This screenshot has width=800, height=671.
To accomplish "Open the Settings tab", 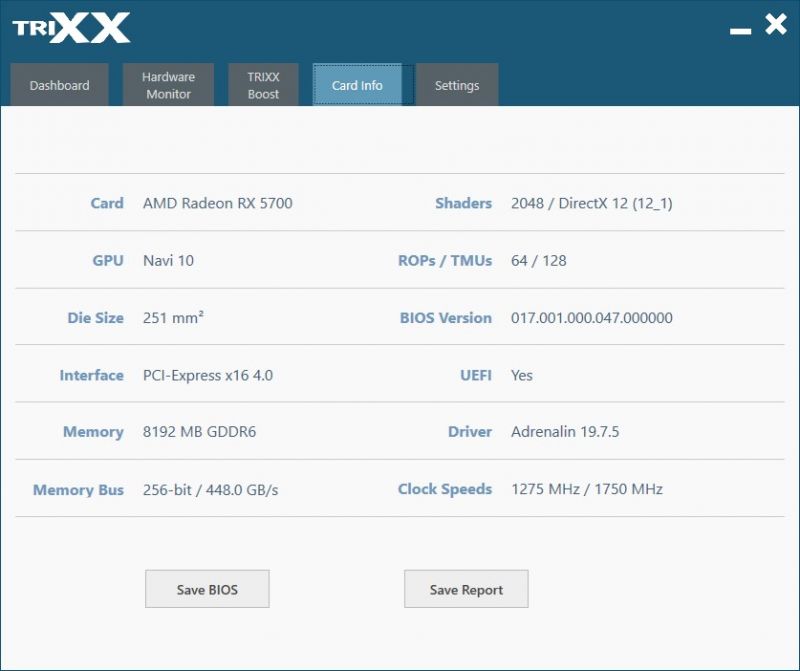I will click(x=457, y=85).
